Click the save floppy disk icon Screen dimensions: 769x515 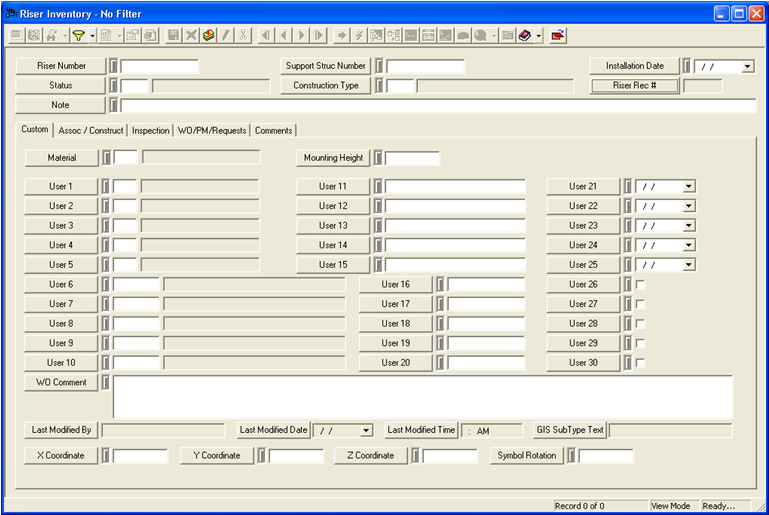pyautogui.click(x=174, y=35)
